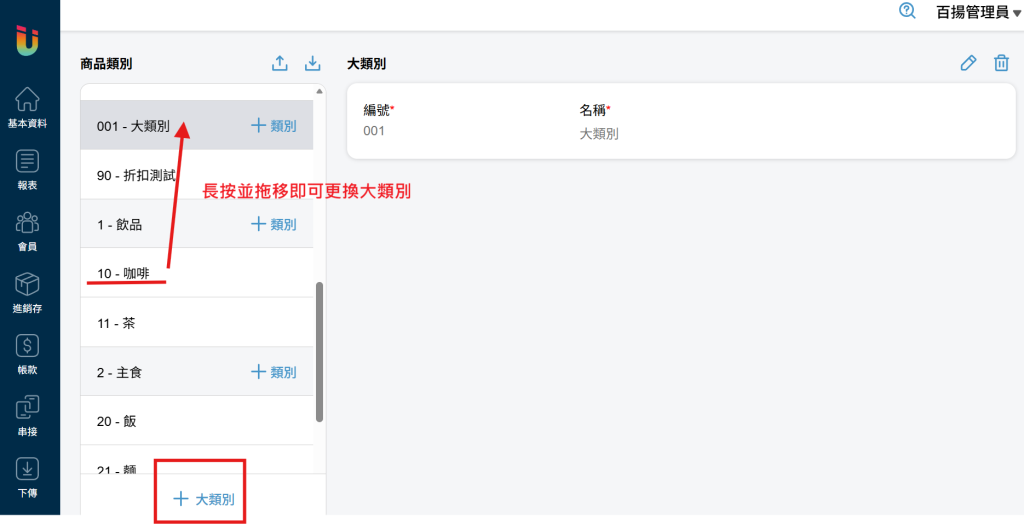This screenshot has height=524, width=1024.
Task: Click 類別 add button beside 001 - 大類別
Action: (x=273, y=126)
